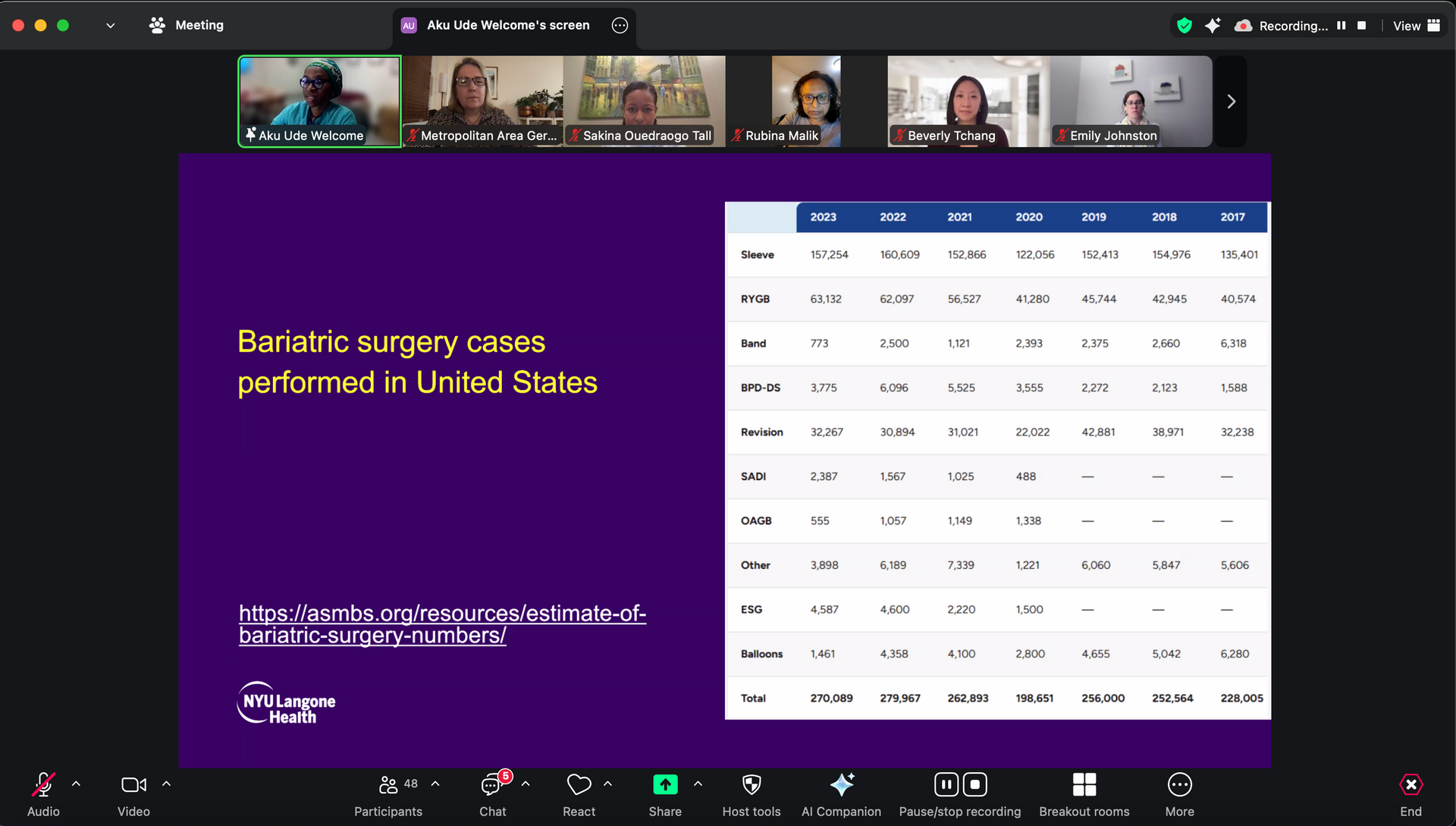
Task: Click the encryption shield icon in top bar
Action: coord(1184,26)
